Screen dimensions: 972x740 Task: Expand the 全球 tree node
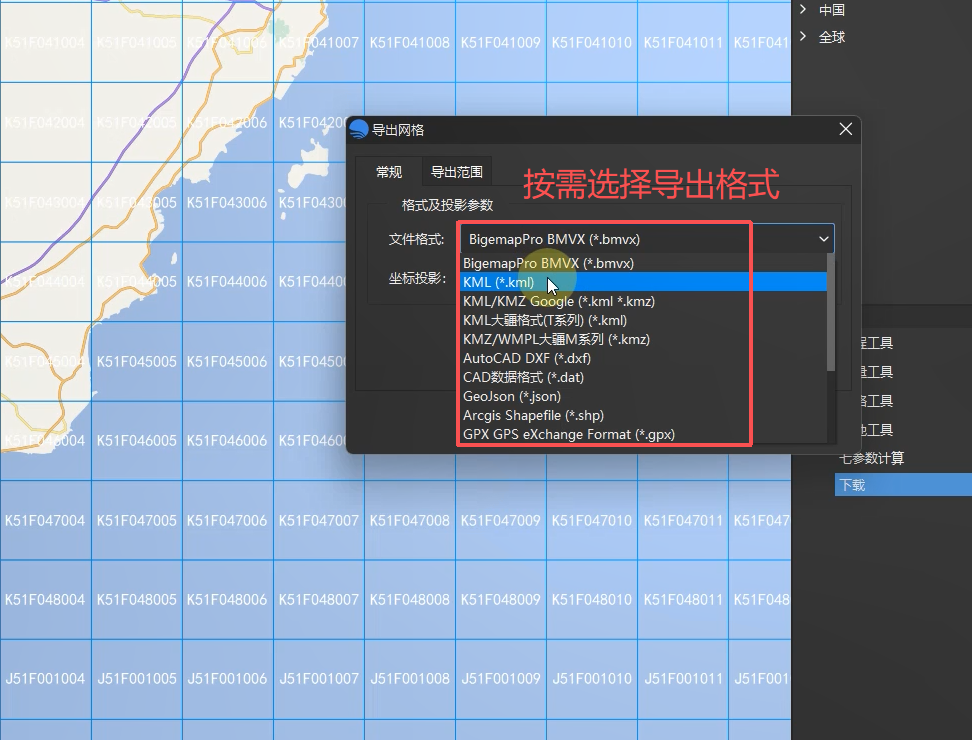803,37
